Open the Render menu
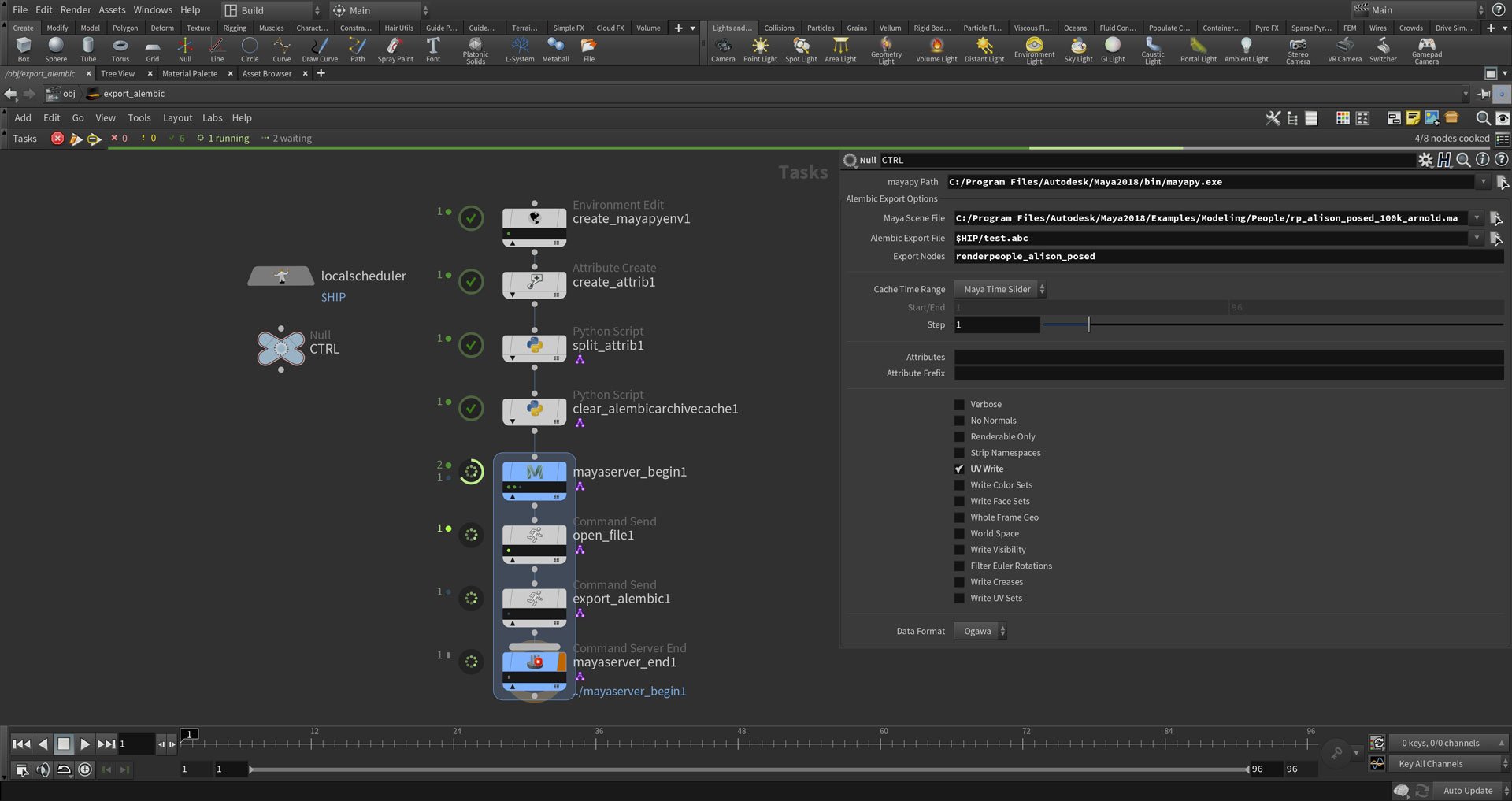 coord(76,9)
